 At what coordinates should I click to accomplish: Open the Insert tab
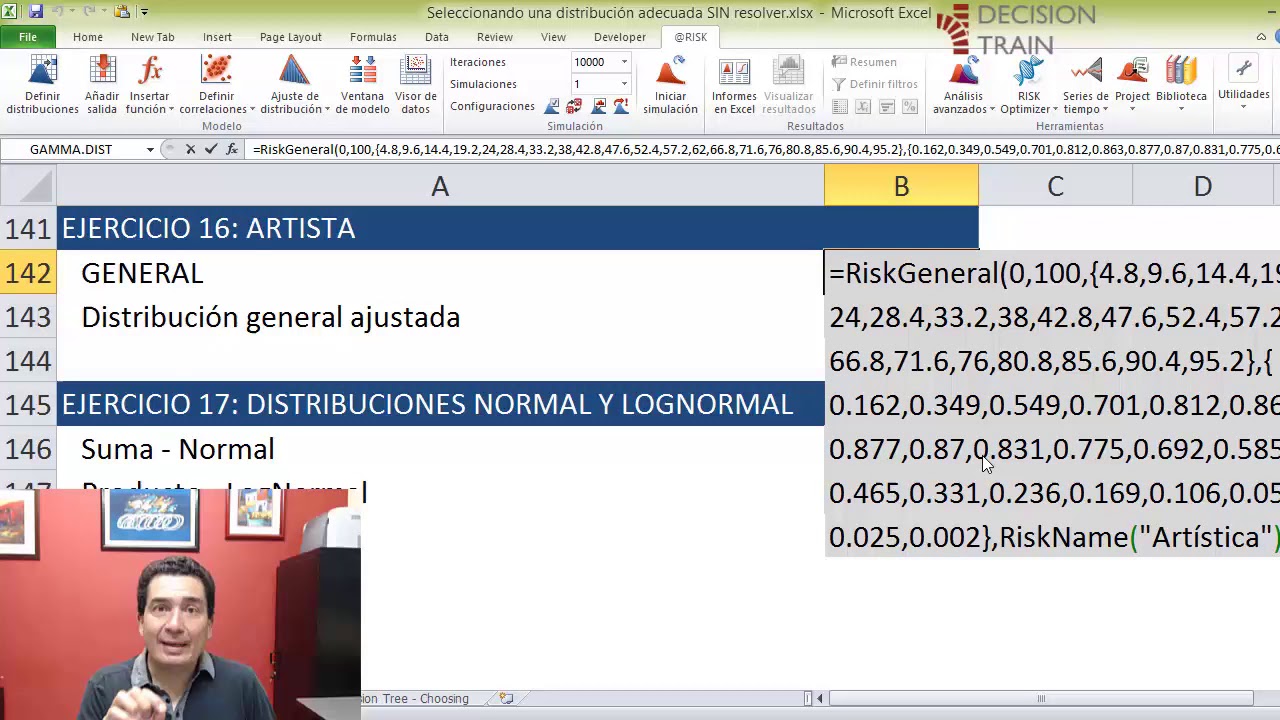click(217, 37)
